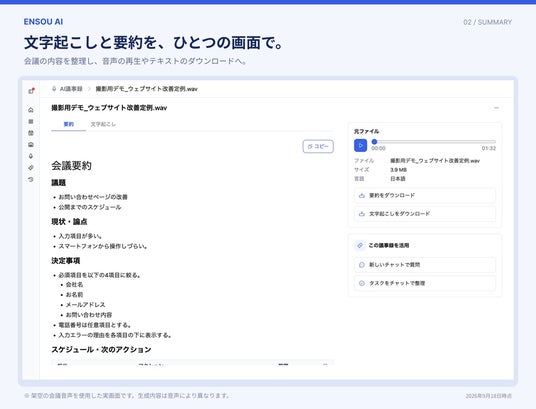Click the last icon at sidebar bottom

tap(31, 180)
